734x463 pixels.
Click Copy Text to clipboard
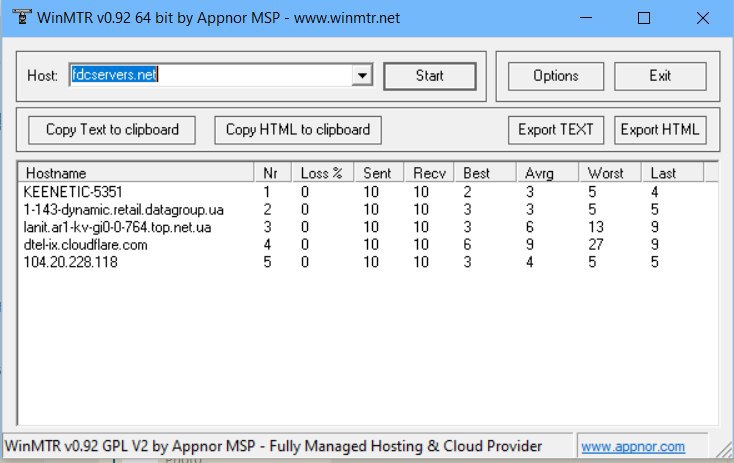[112, 130]
